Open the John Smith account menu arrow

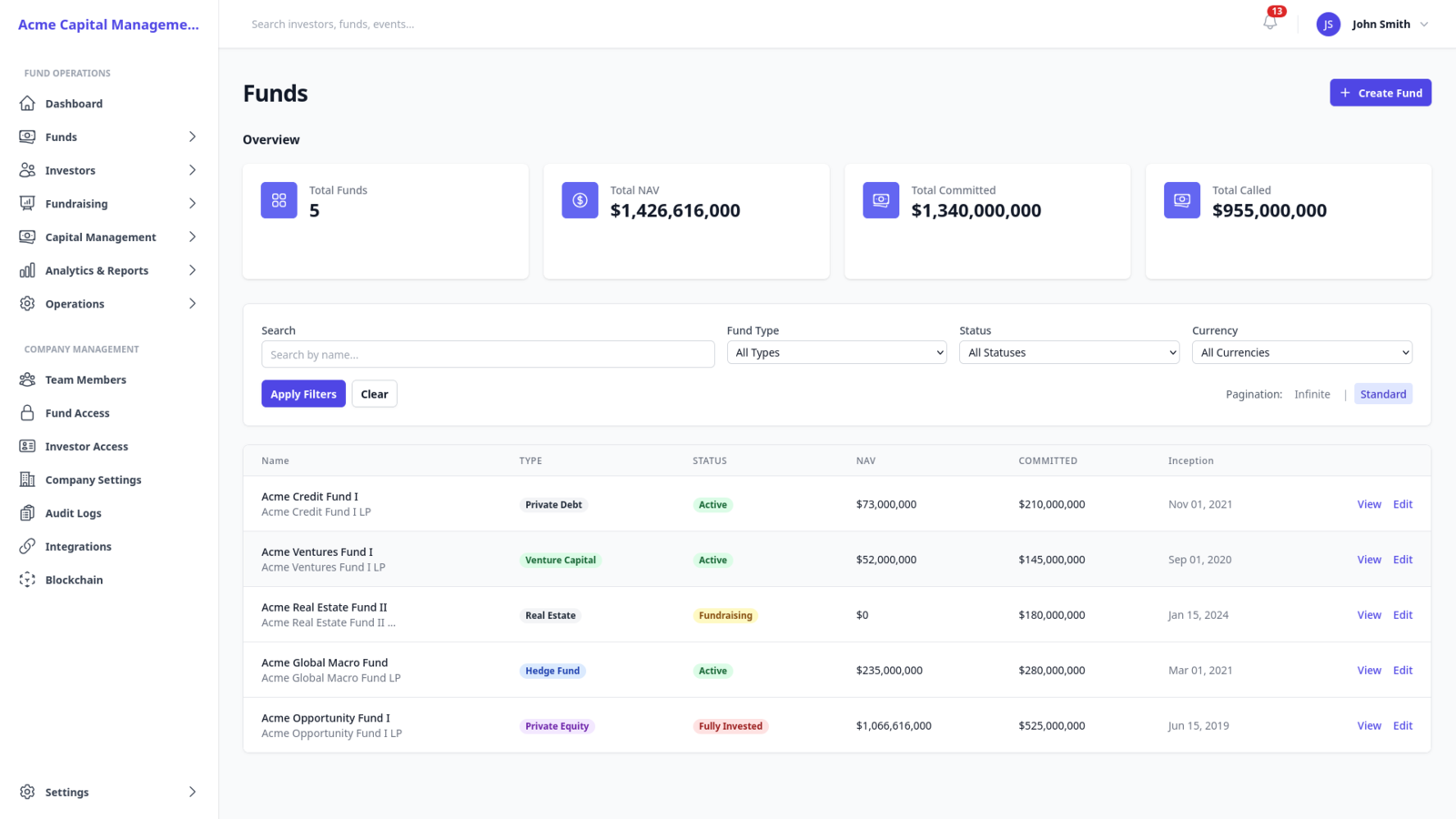point(1424,25)
